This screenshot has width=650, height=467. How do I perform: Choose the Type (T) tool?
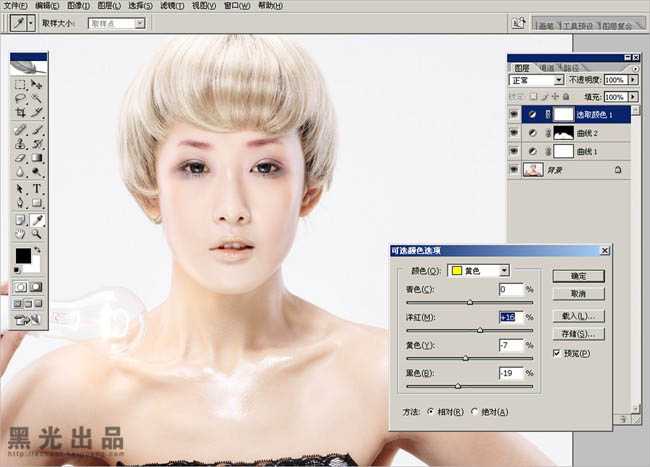click(x=37, y=188)
